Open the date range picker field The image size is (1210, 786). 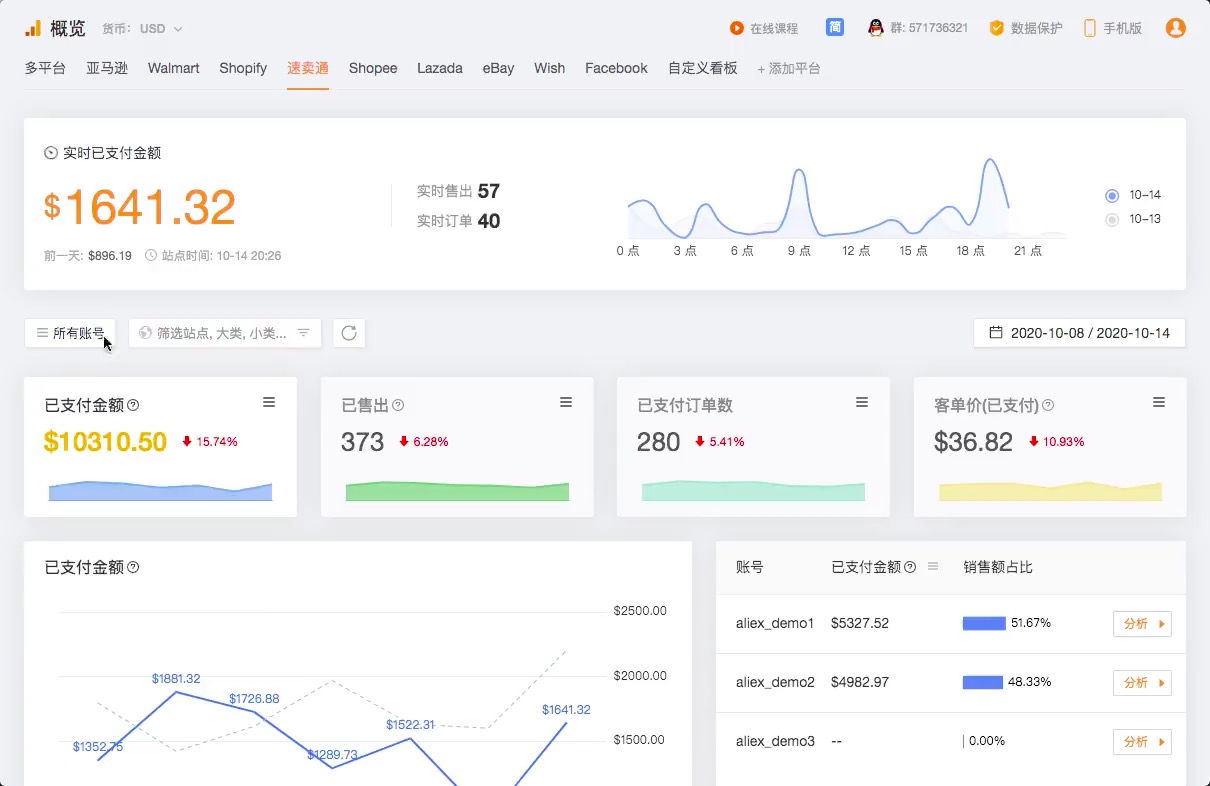pyautogui.click(x=1079, y=333)
